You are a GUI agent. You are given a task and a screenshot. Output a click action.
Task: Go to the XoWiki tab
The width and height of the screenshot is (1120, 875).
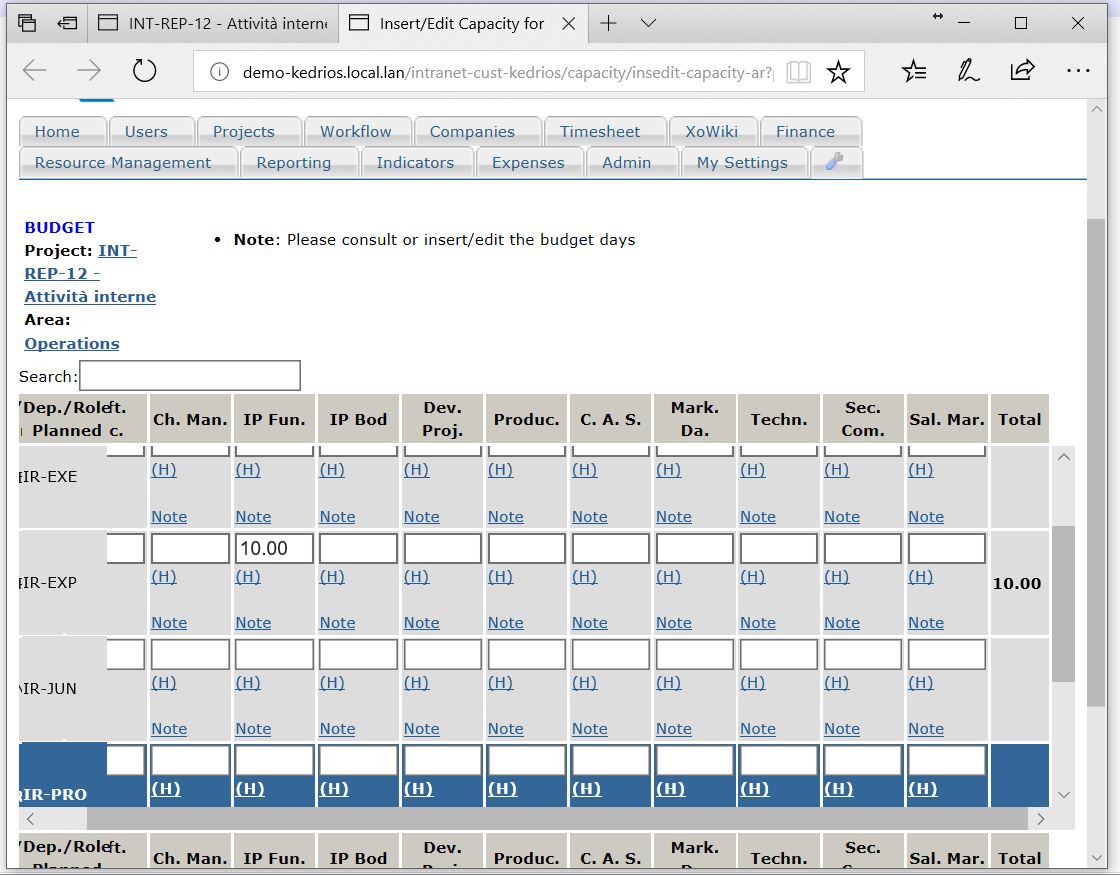(711, 131)
